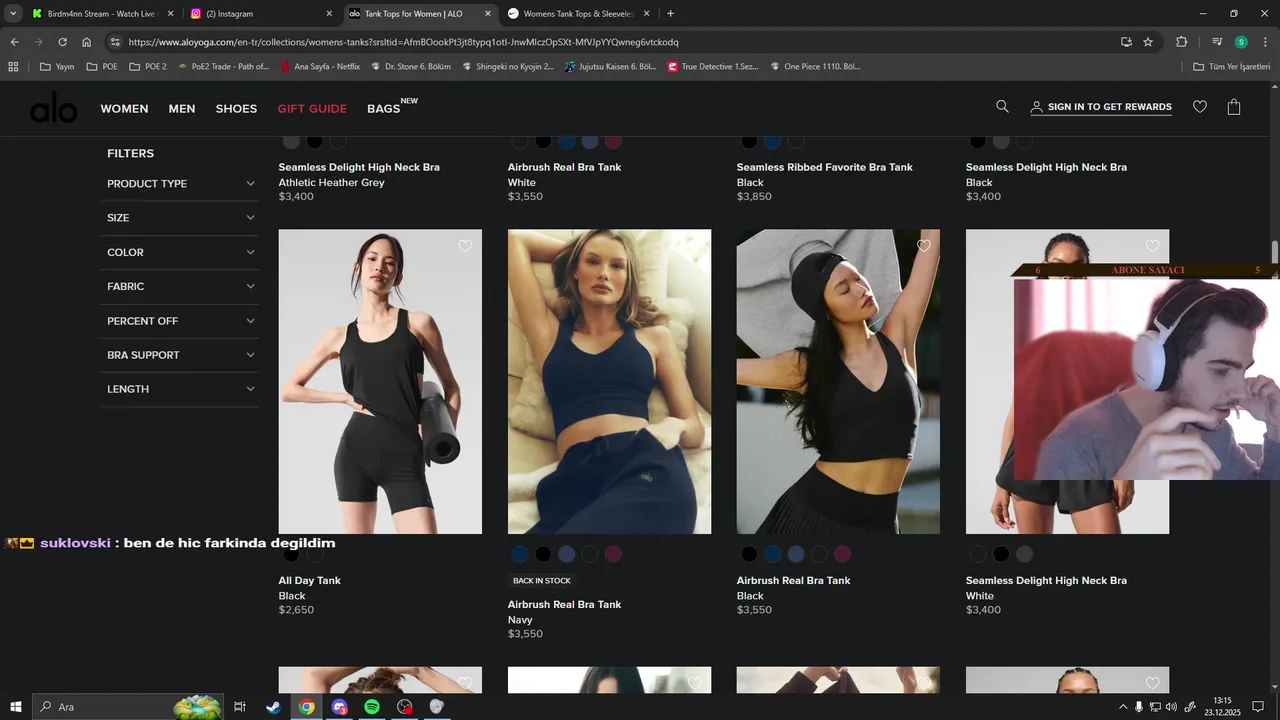Open the Tüm Yer İşaretleri folder
1280x720 pixels.
tap(1232, 67)
